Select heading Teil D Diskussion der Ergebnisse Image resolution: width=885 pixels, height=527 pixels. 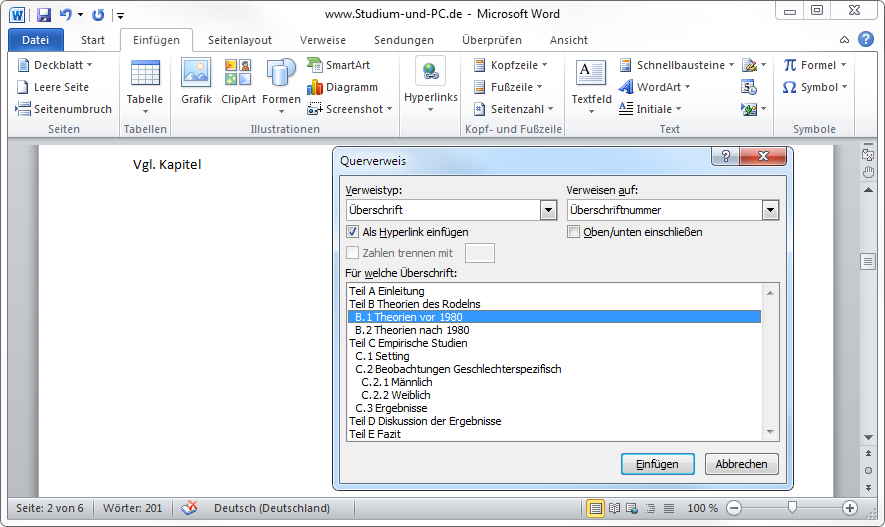(554, 421)
